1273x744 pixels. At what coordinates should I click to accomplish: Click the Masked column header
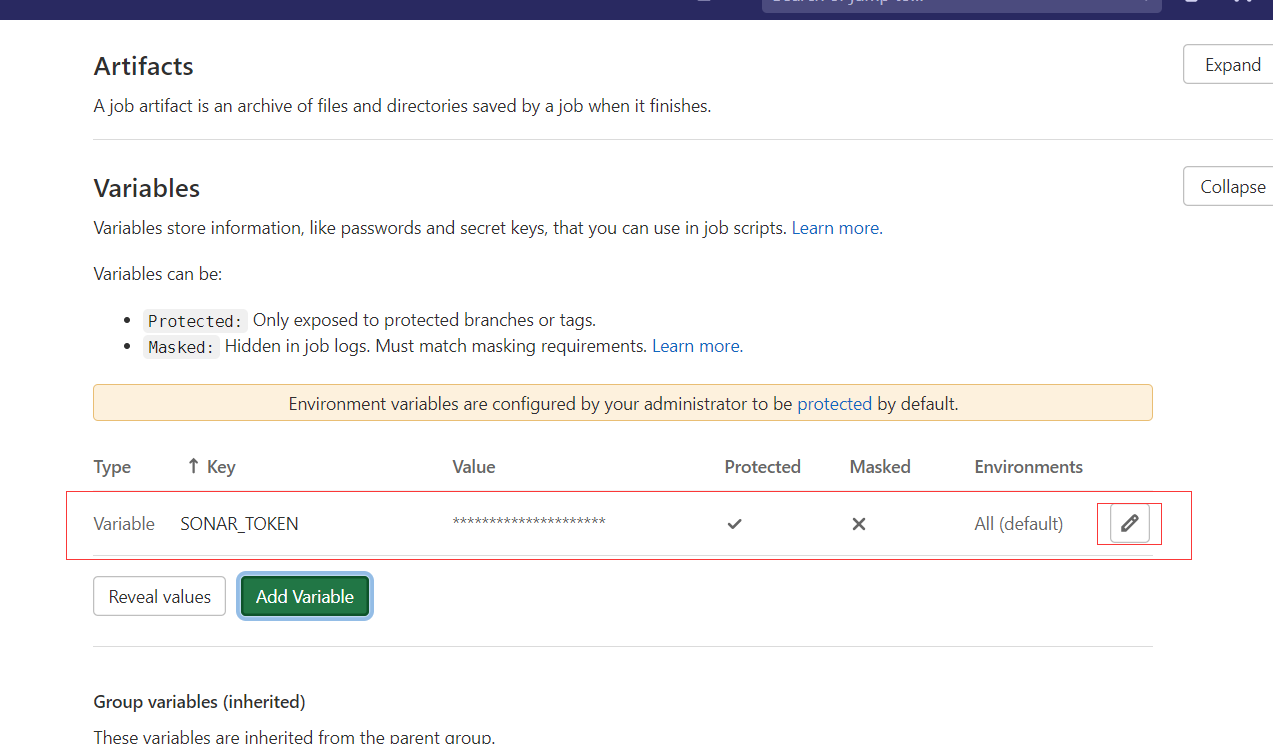(879, 467)
